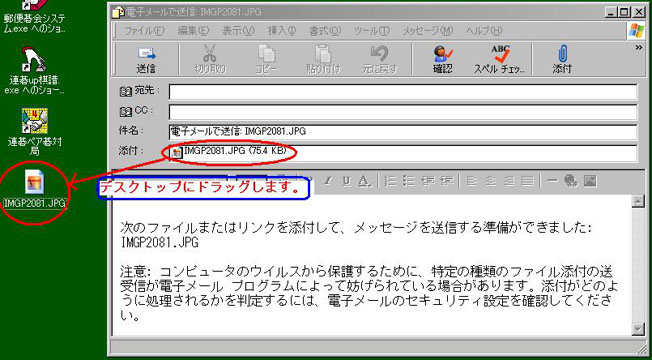The image size is (652, 360).
Task: Click the 添付 paperclip attach icon
Action: point(562,54)
